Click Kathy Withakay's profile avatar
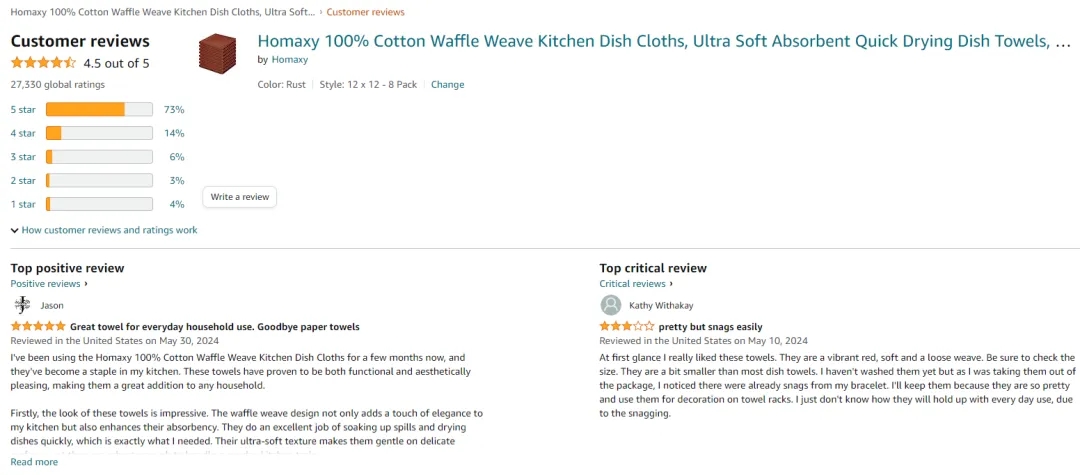The height and width of the screenshot is (475, 1080). (610, 305)
